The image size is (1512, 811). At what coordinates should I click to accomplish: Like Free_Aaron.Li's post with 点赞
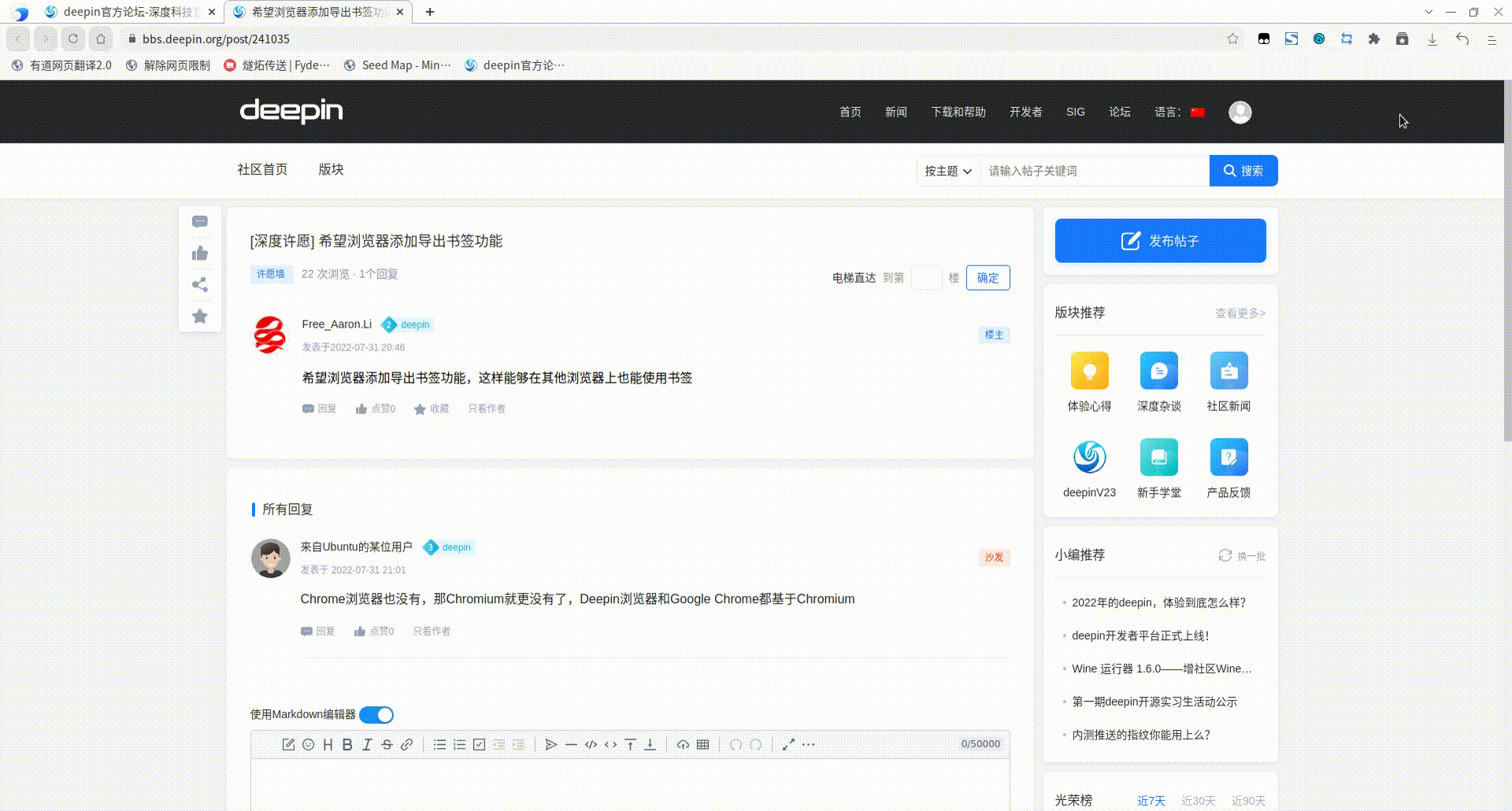pyautogui.click(x=376, y=409)
